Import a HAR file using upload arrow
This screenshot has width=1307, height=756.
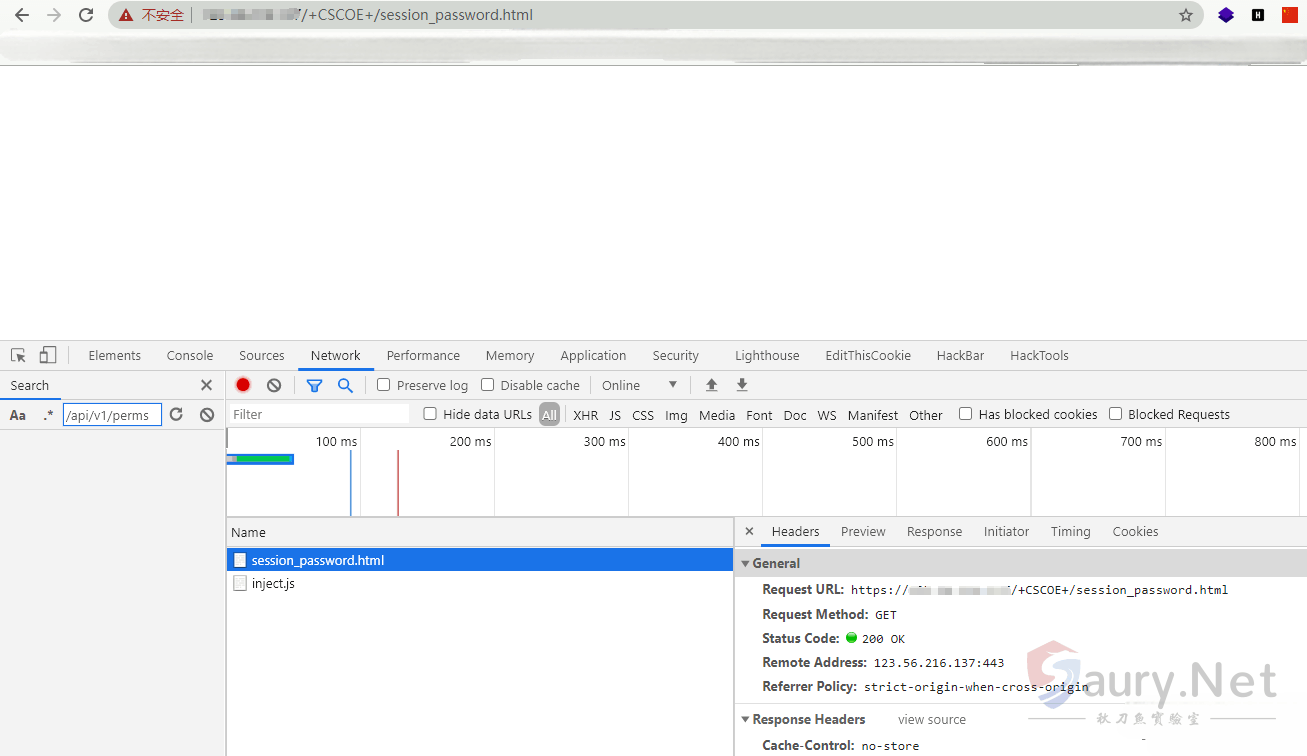pyautogui.click(x=711, y=385)
